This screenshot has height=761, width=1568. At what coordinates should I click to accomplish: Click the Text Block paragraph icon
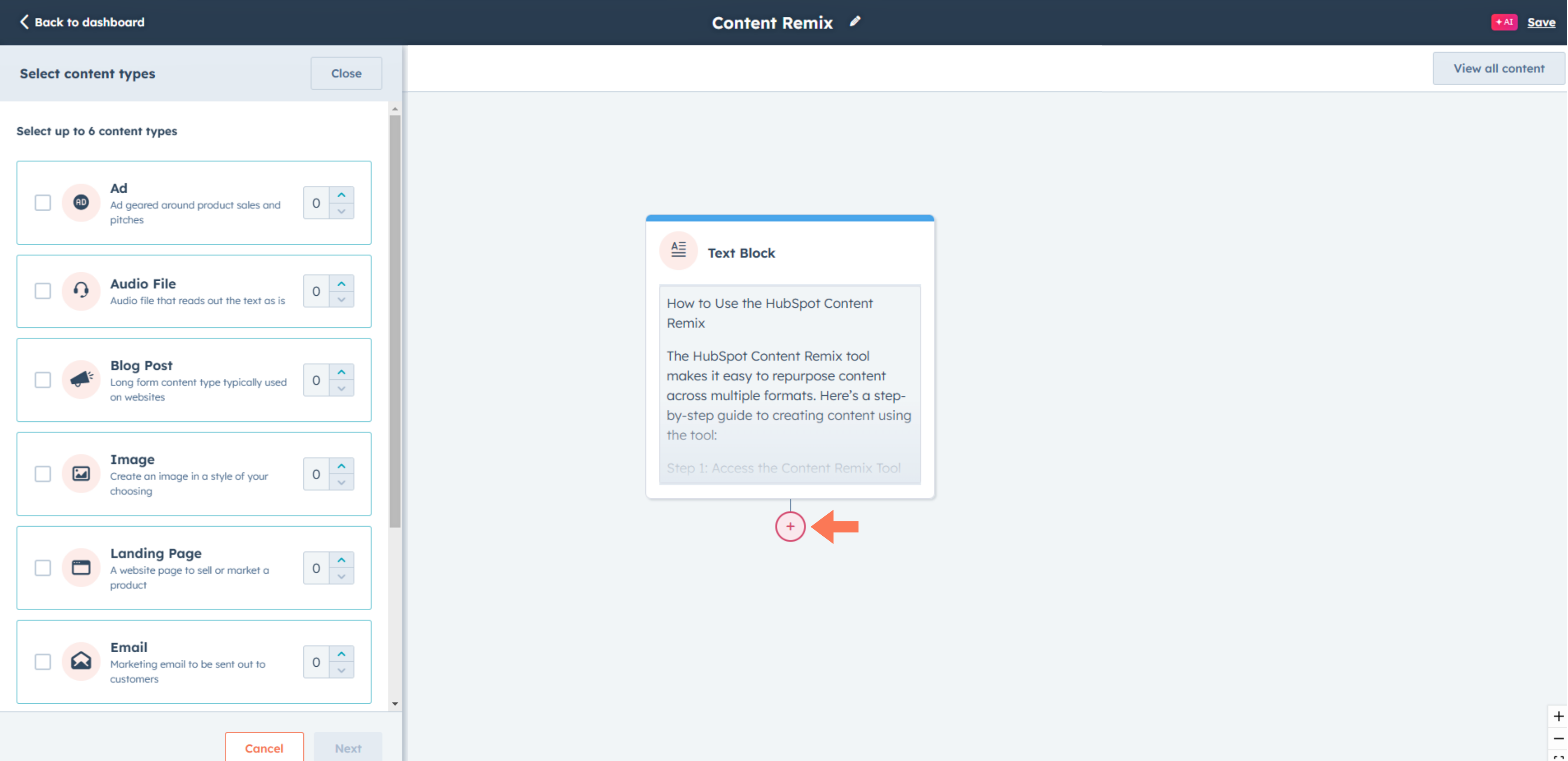click(x=678, y=250)
